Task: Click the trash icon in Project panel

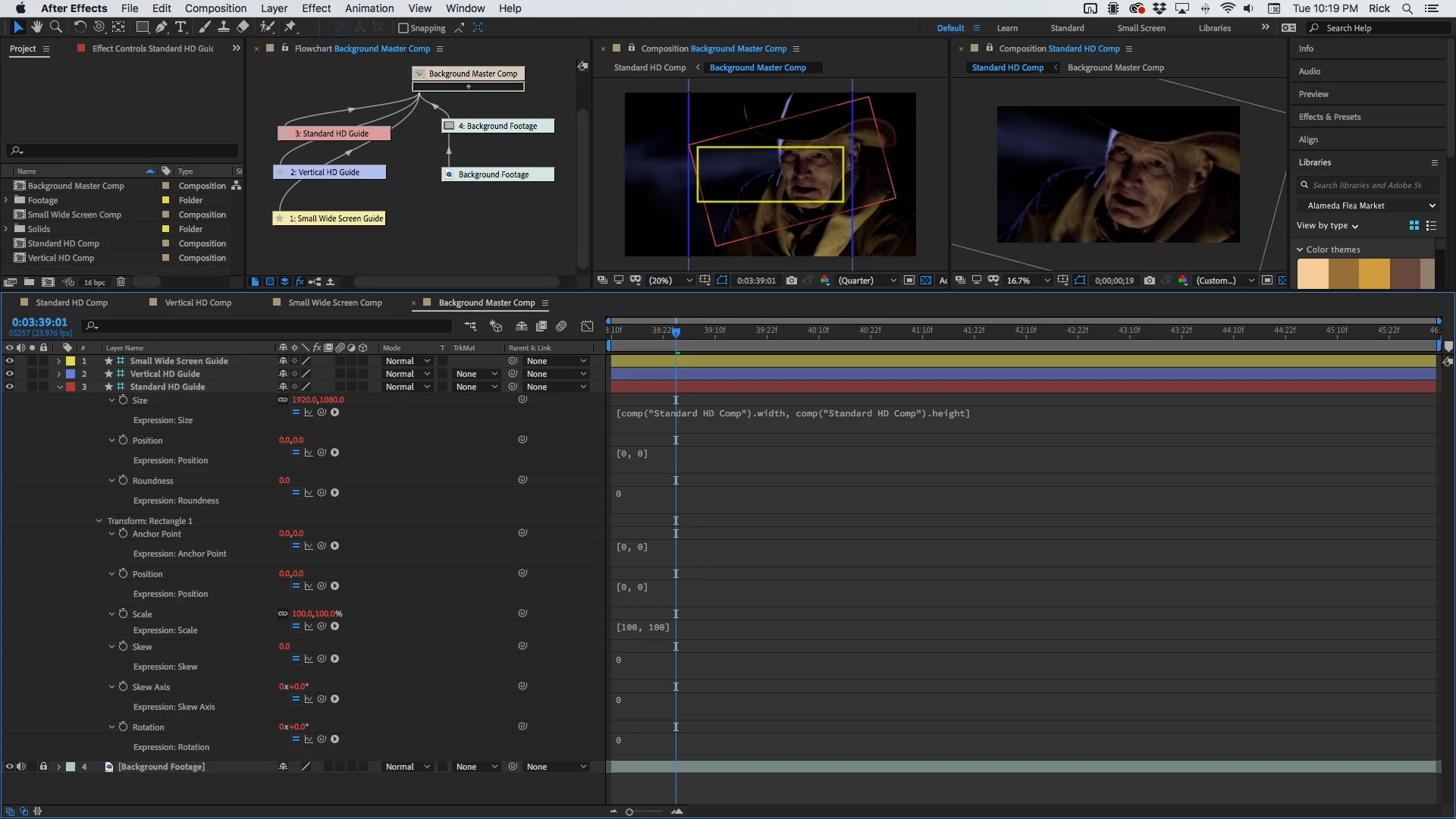Action: pos(121,282)
